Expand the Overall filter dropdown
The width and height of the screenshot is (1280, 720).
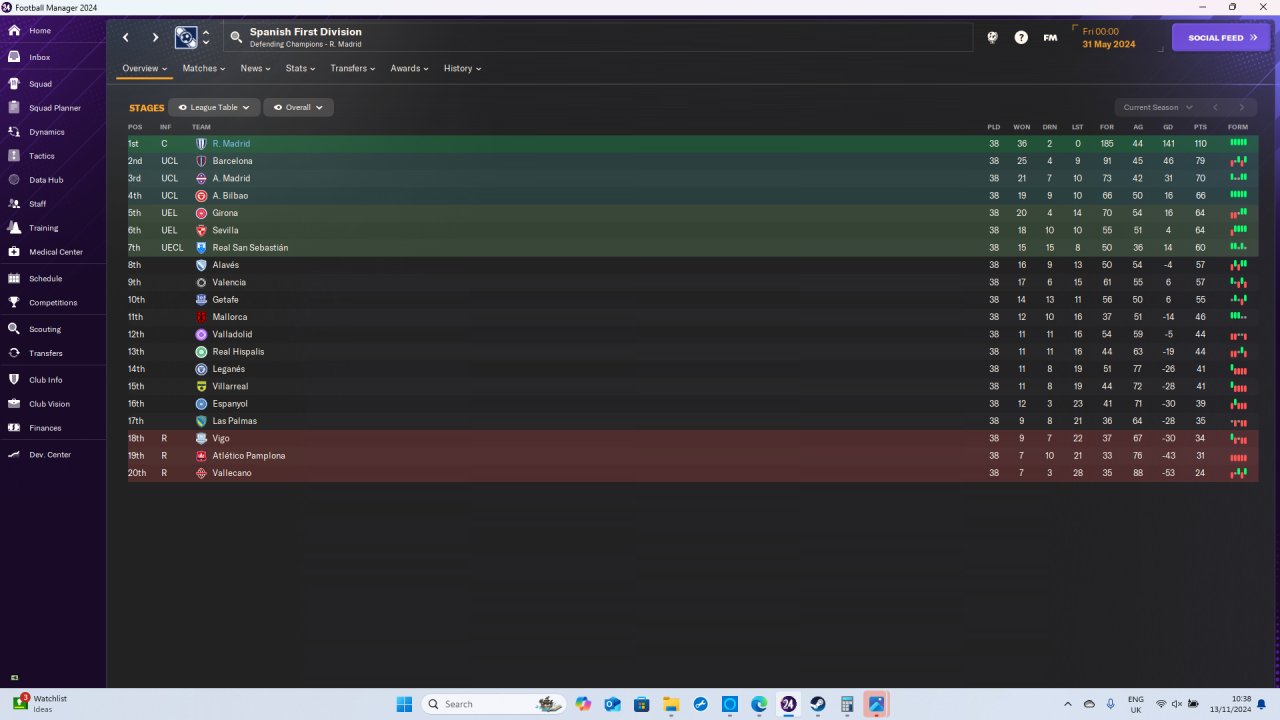(x=298, y=107)
